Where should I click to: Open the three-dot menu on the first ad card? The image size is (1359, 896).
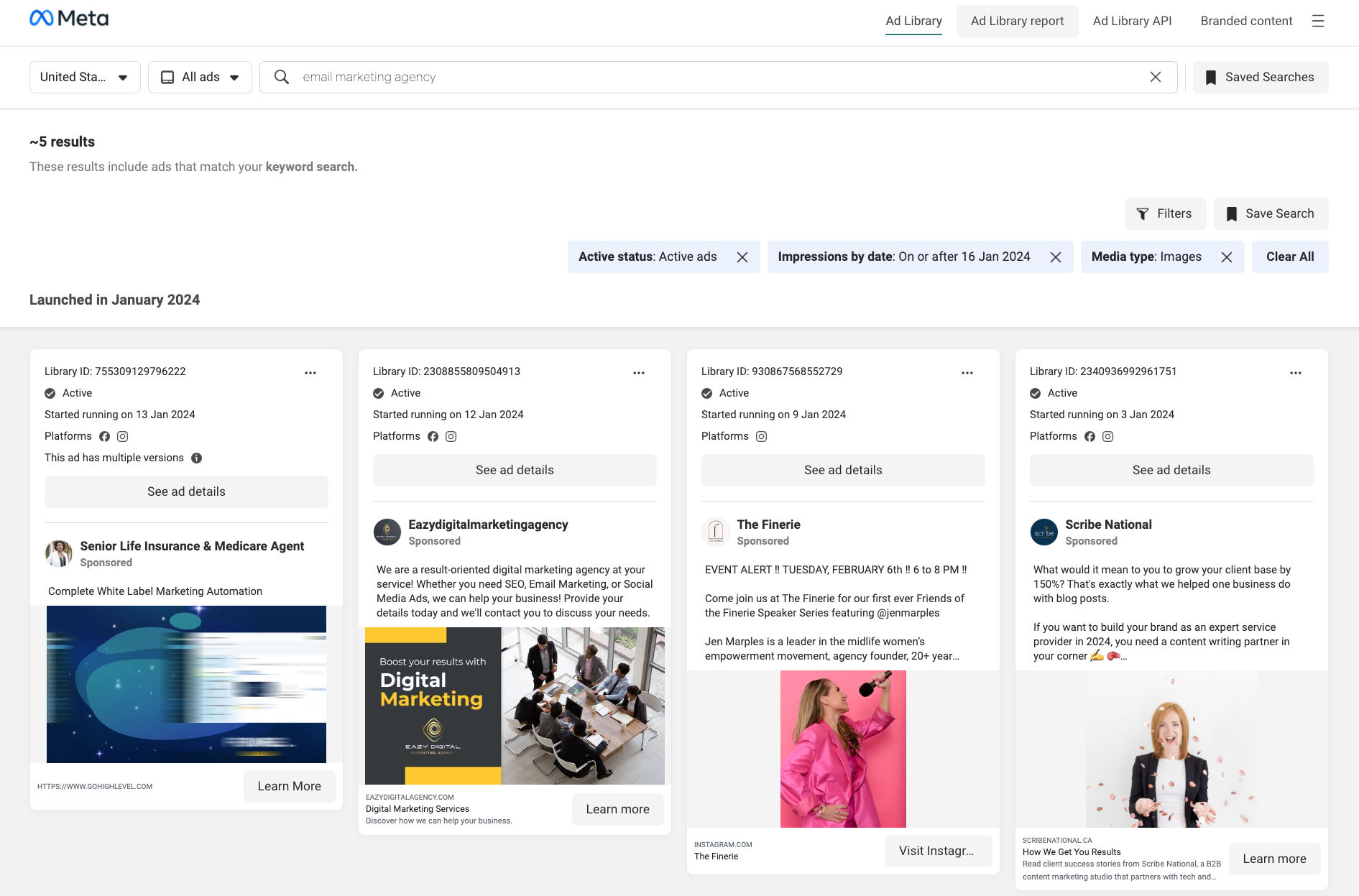[x=310, y=372]
